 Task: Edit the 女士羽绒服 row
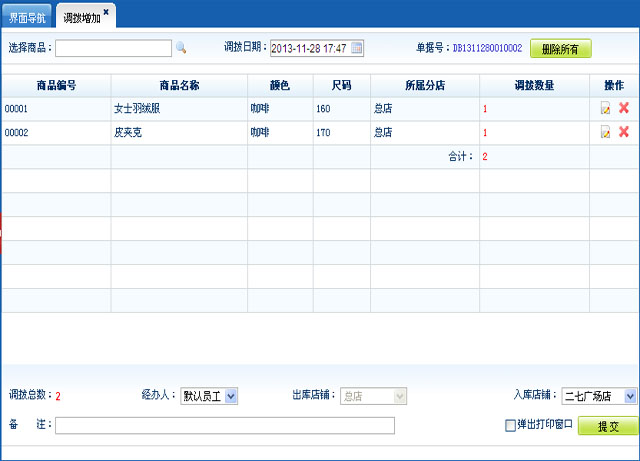click(x=605, y=108)
